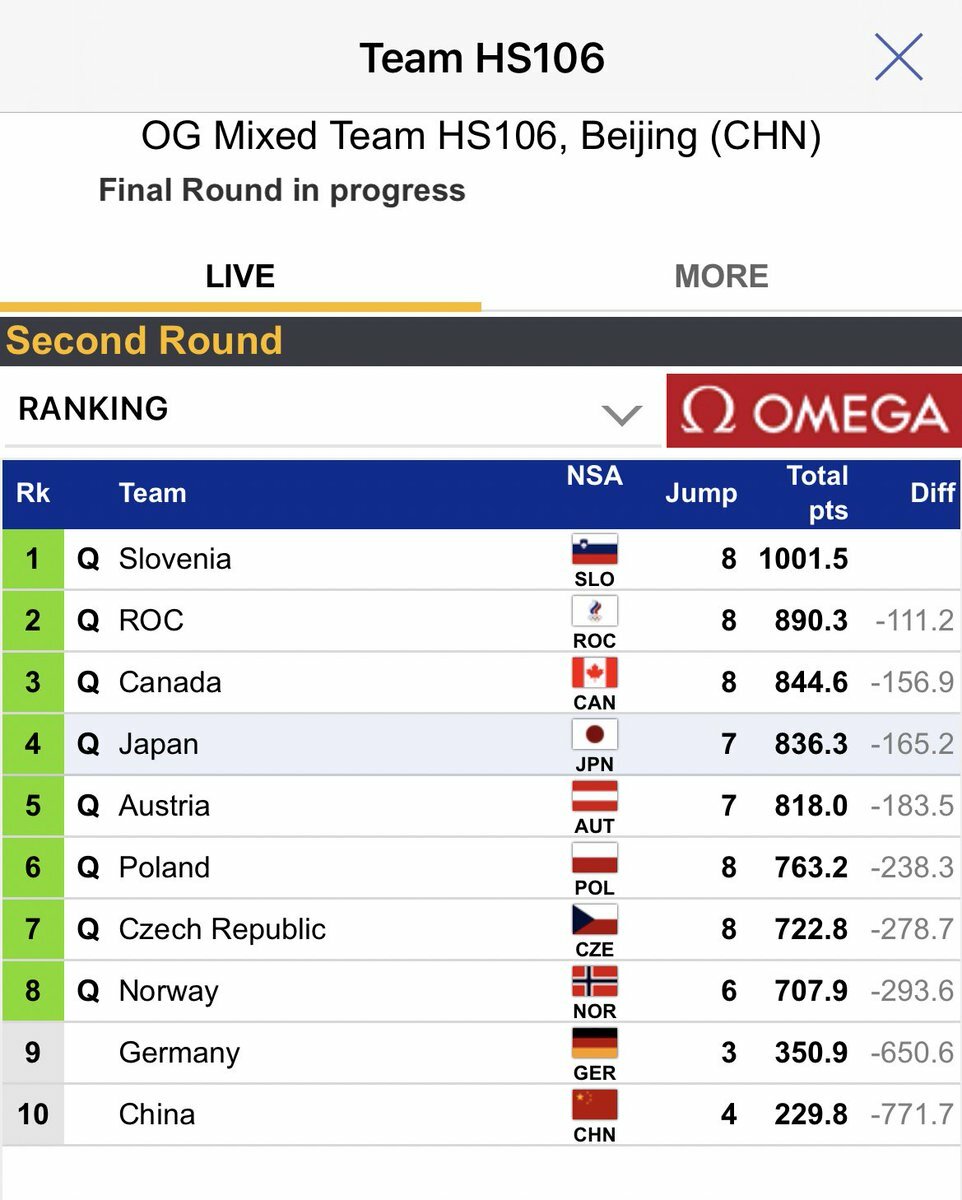Select the China team name
962x1200 pixels.
(x=157, y=1114)
